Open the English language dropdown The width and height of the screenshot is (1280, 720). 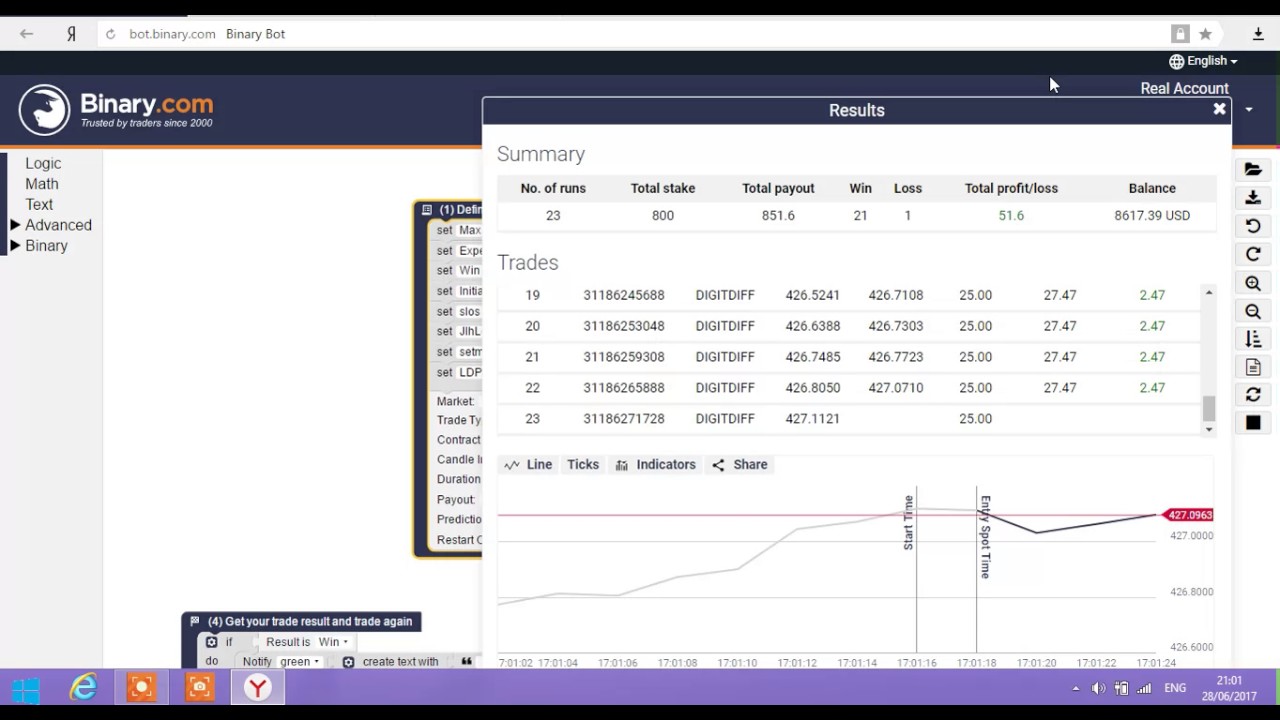tap(1203, 61)
